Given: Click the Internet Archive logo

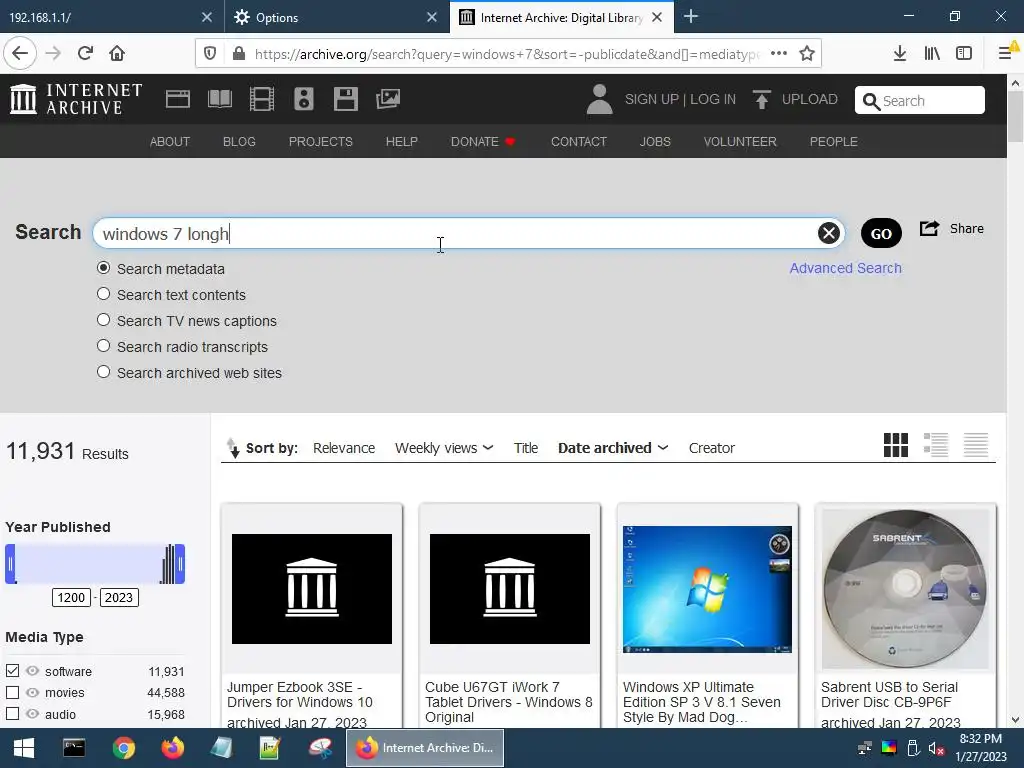Looking at the screenshot, I should point(76,99).
